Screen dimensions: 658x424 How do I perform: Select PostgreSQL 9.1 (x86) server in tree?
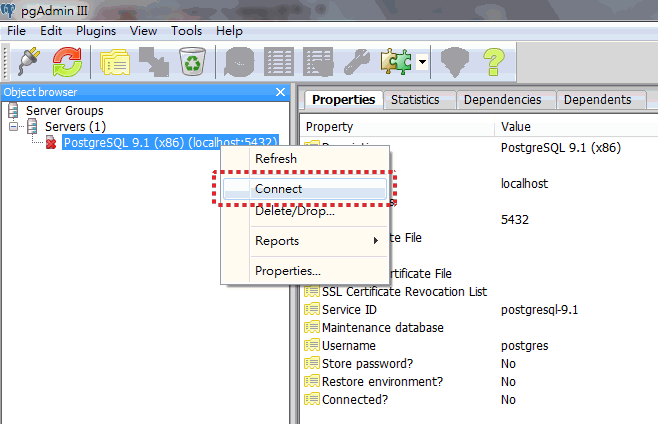click(170, 142)
